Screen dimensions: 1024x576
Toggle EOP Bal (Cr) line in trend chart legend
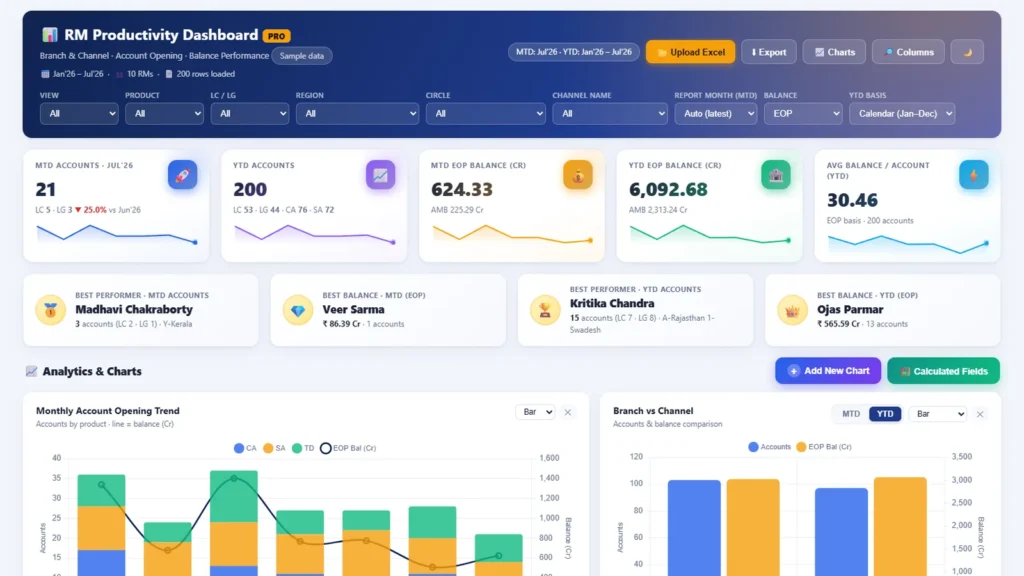pyautogui.click(x=348, y=448)
